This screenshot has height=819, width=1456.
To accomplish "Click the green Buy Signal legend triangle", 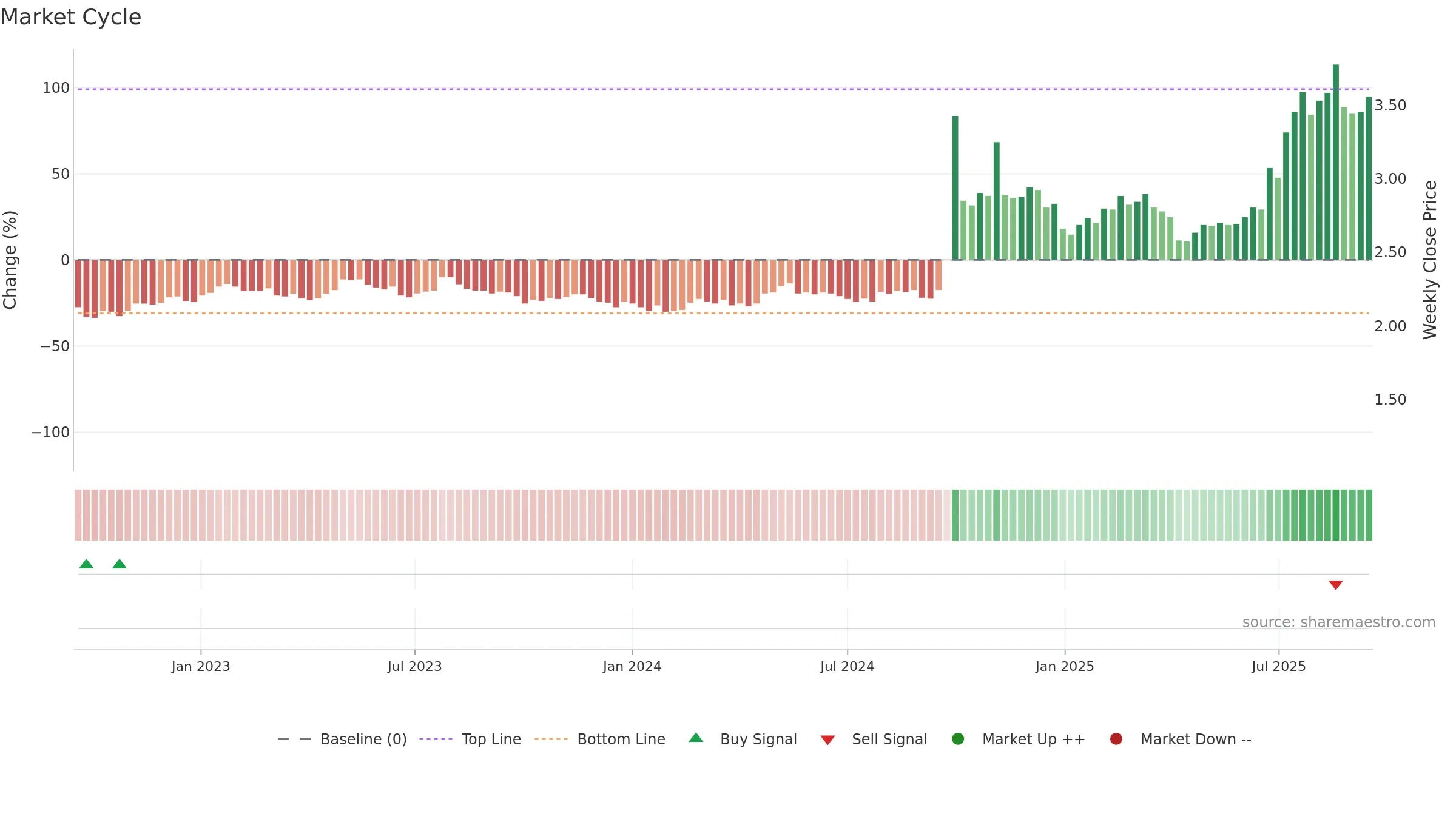I will 696,738.
